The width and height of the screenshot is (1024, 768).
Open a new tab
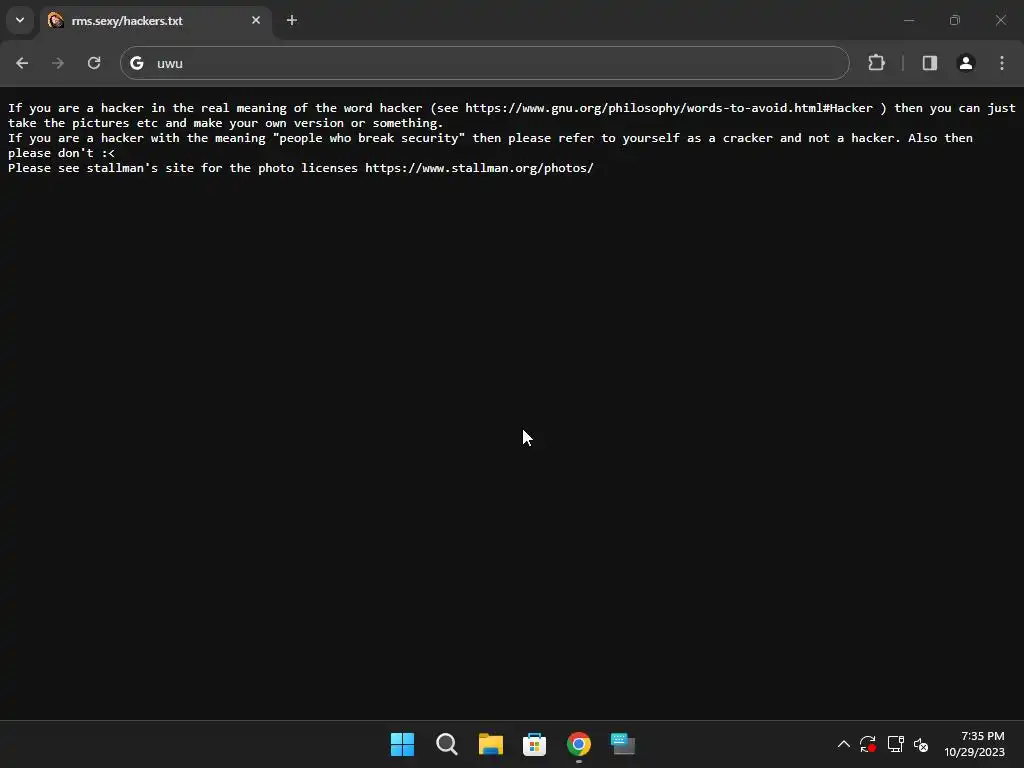click(292, 20)
